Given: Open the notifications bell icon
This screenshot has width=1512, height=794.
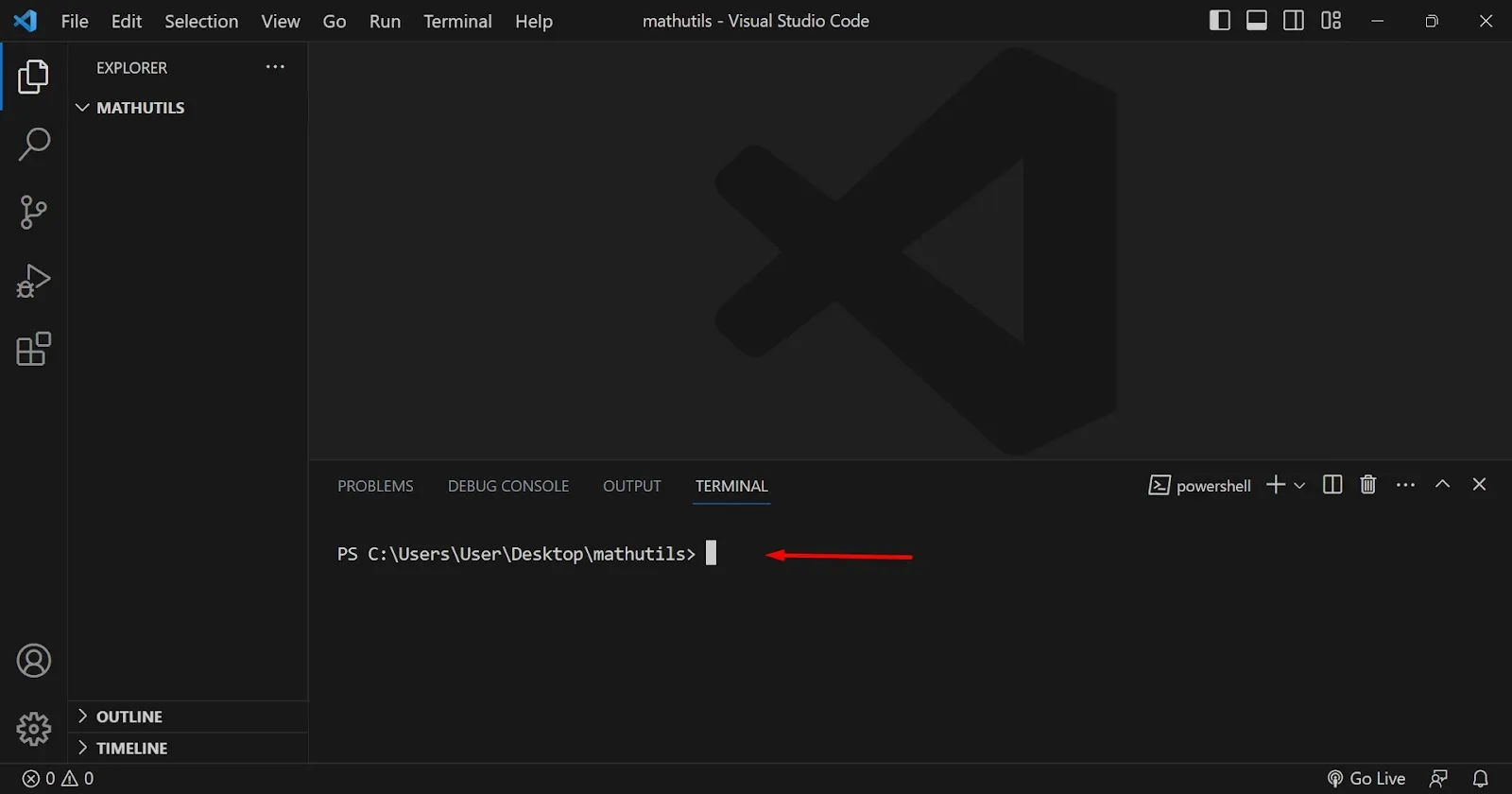Looking at the screenshot, I should (1481, 779).
